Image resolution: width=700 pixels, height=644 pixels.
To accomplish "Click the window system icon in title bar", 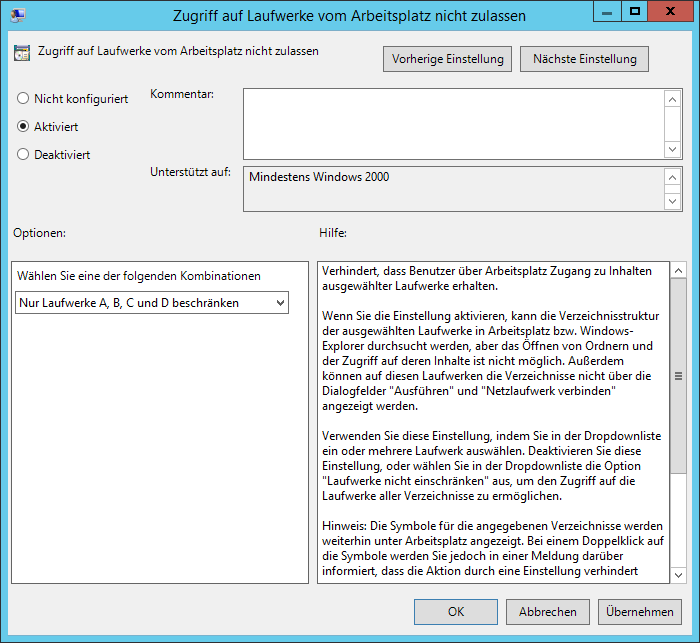I will click(18, 15).
